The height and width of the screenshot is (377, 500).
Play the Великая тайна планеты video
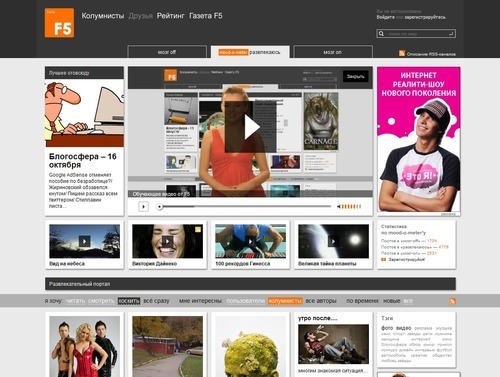point(333,241)
